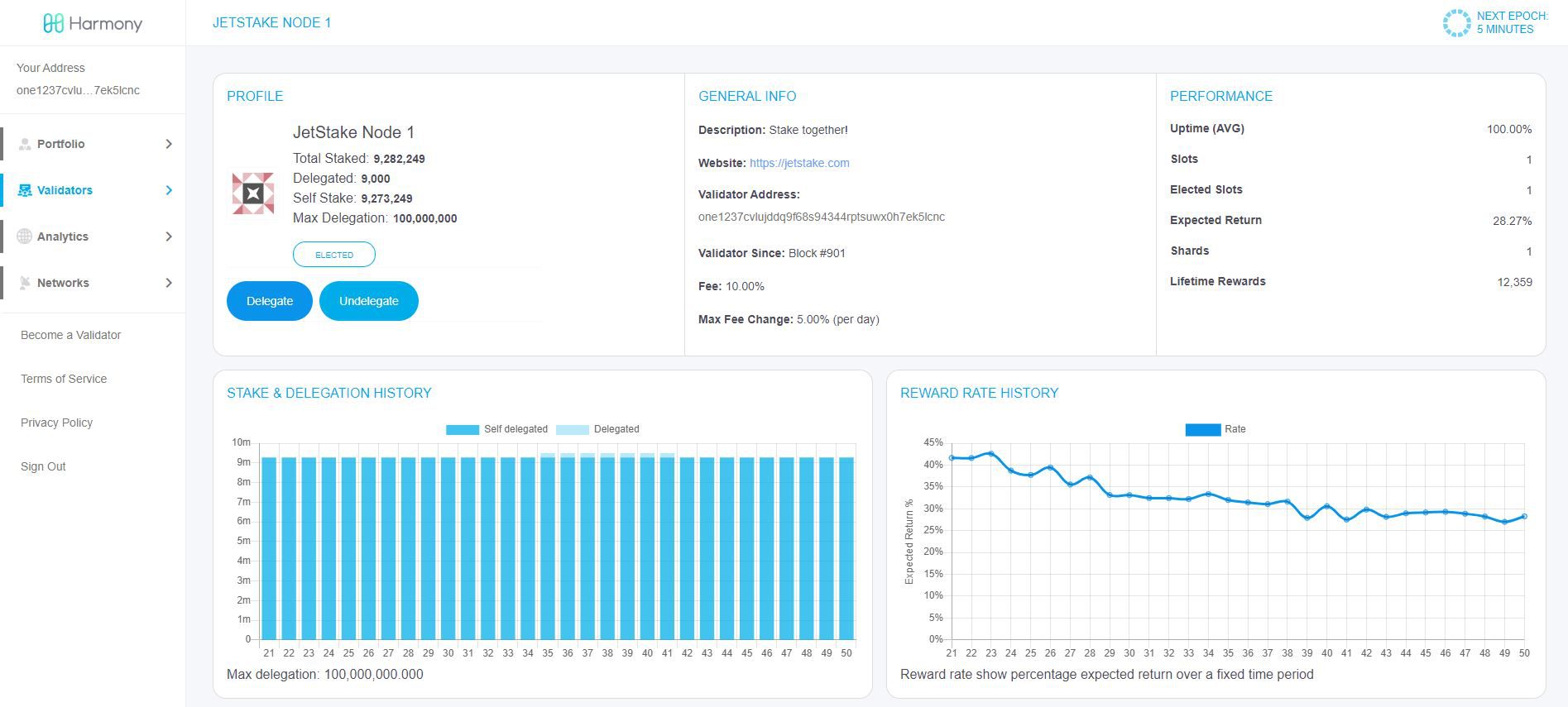The image size is (1568, 707).
Task: Click the STAKE & DELEGATION HISTORY heading
Action: tap(329, 394)
